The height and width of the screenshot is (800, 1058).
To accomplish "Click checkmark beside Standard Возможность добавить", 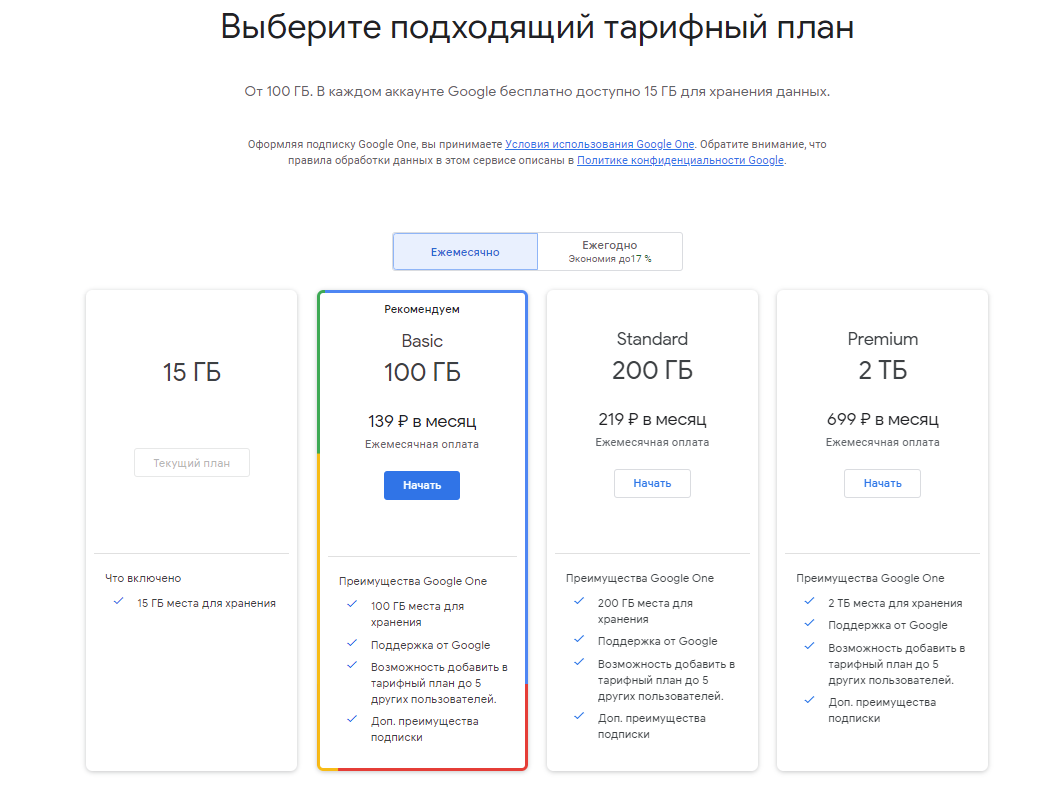I will (579, 662).
